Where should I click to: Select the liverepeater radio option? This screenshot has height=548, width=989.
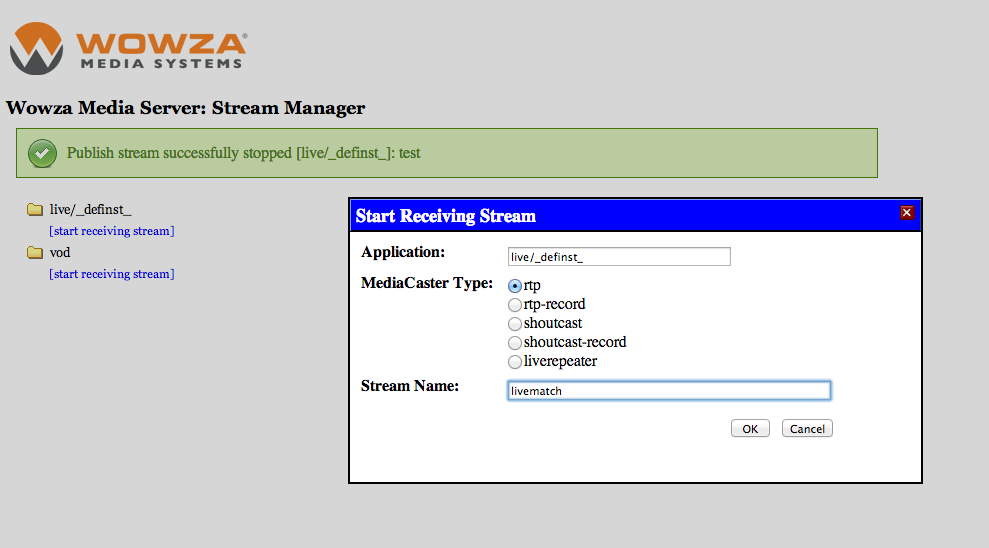[x=515, y=361]
